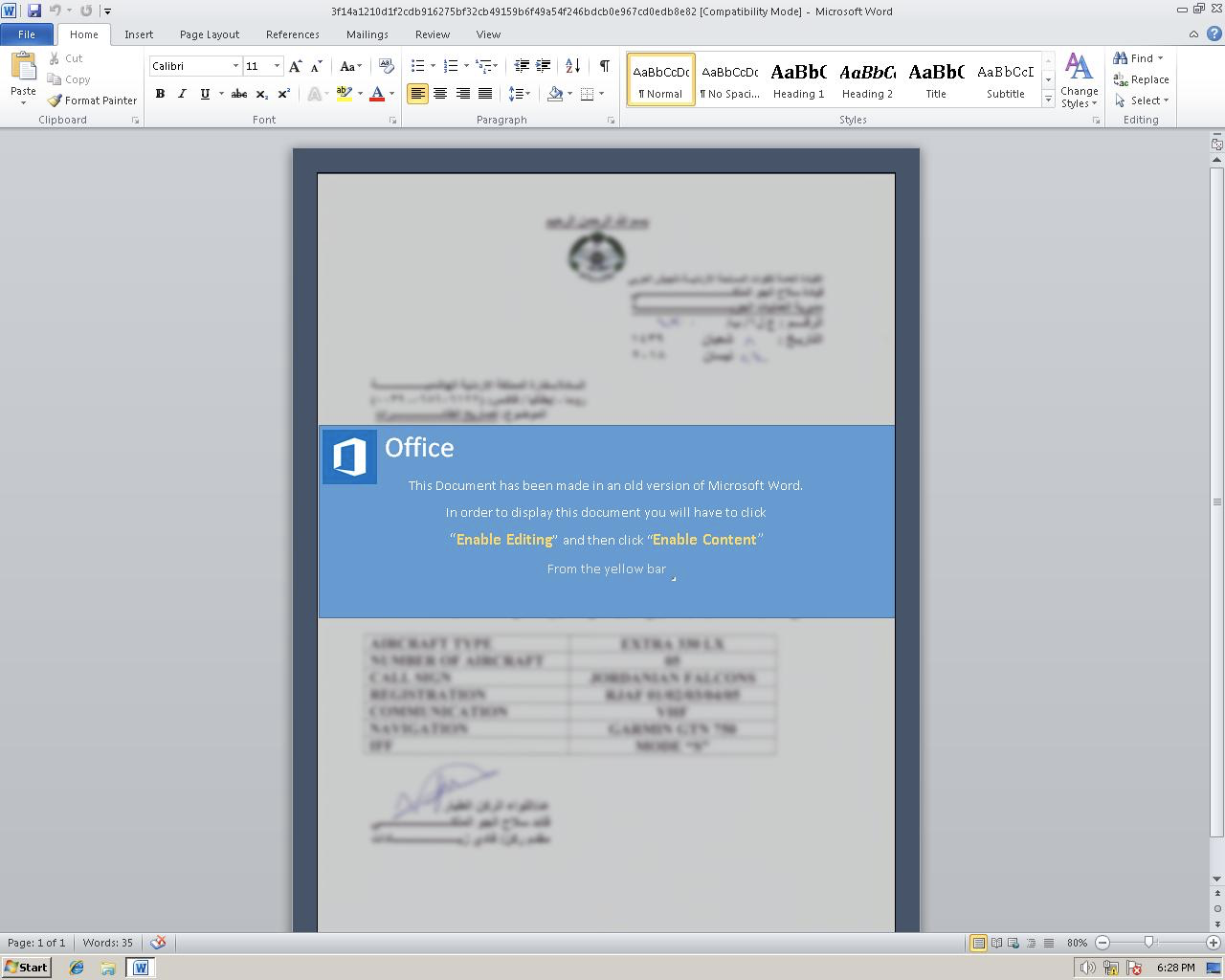The height and width of the screenshot is (980, 1225).
Task: Click the Multilevel List icon
Action: click(484, 66)
